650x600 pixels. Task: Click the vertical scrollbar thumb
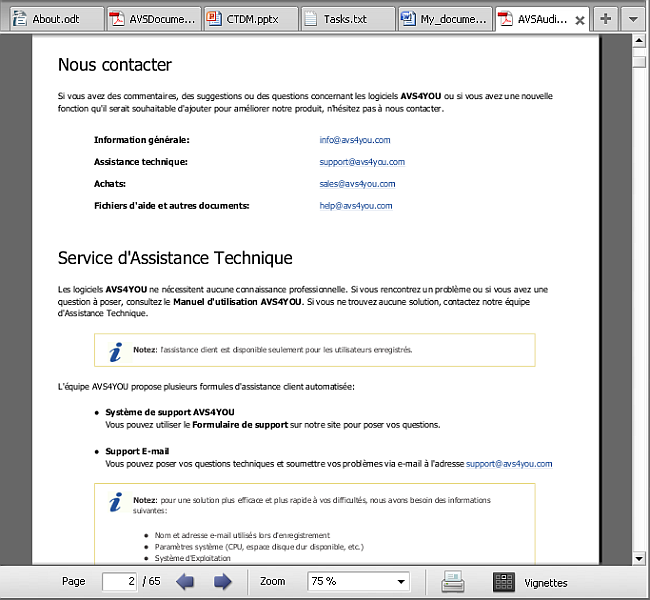coord(639,62)
